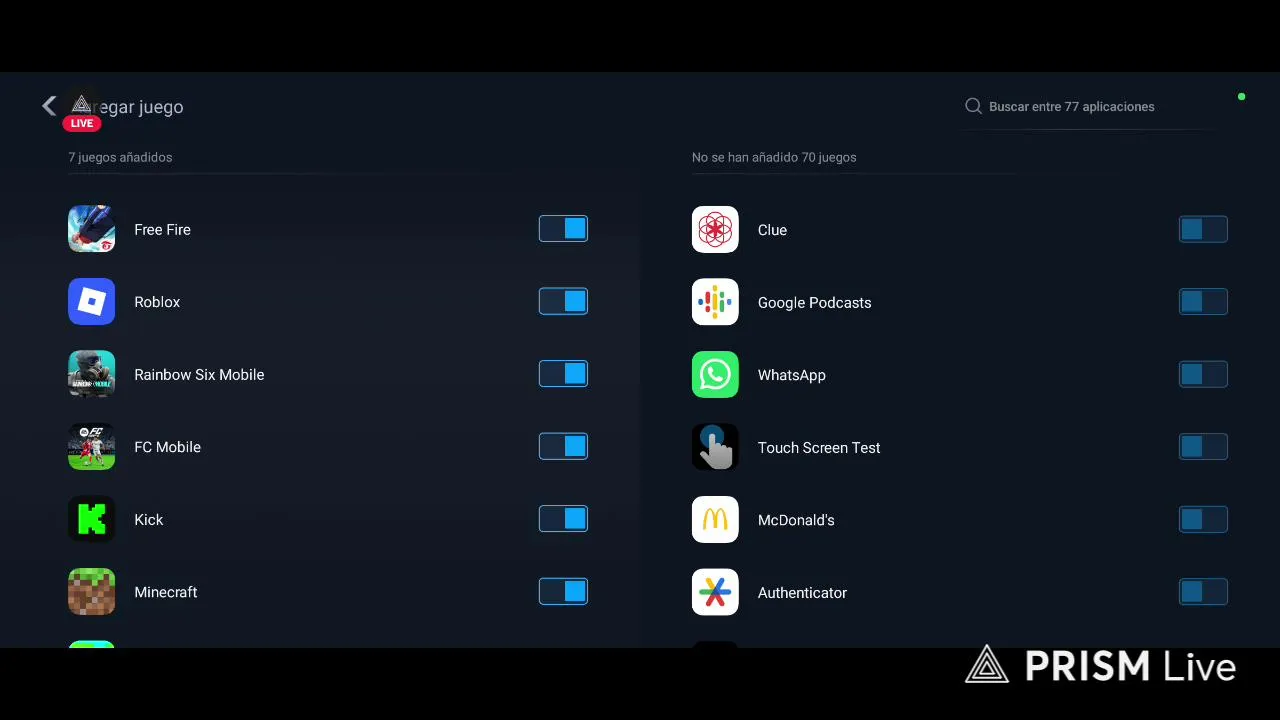Enable the McDonald's toggle
This screenshot has width=1280, height=720.
click(1203, 519)
